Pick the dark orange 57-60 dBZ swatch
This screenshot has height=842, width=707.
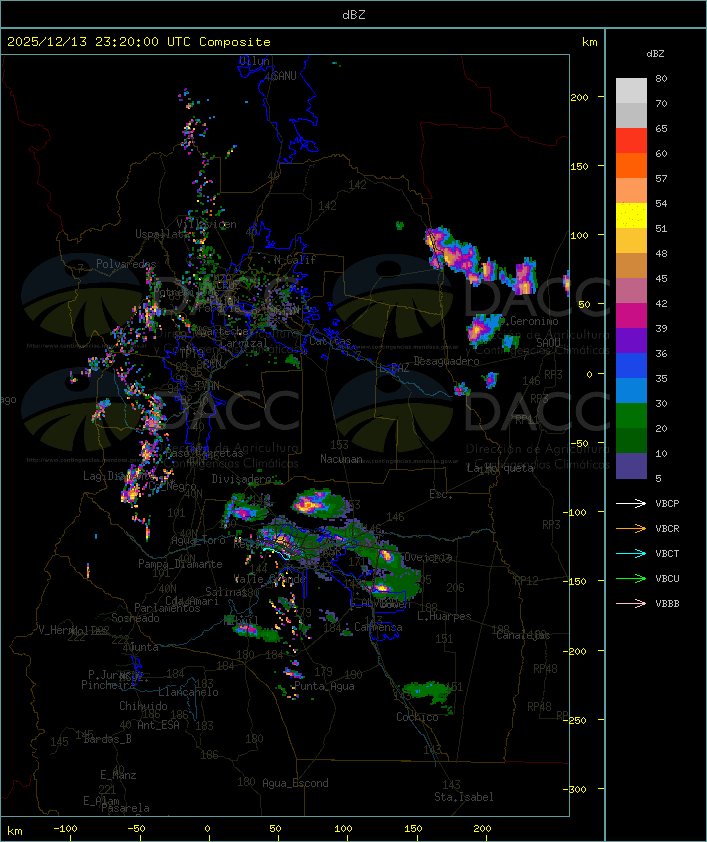tap(631, 165)
